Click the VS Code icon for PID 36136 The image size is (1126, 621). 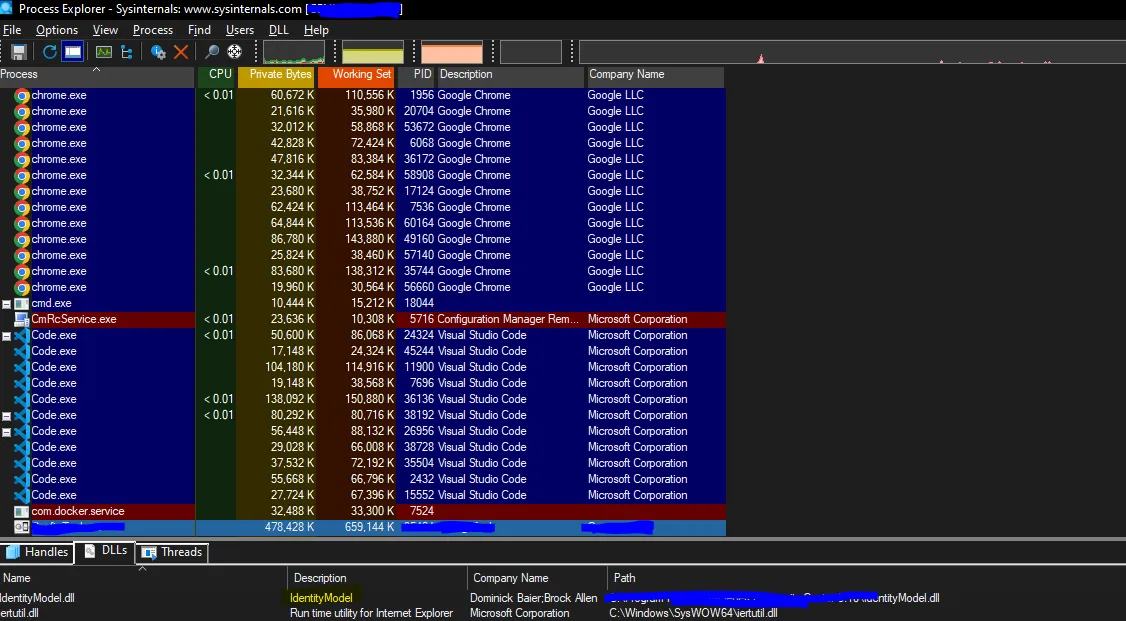point(22,399)
